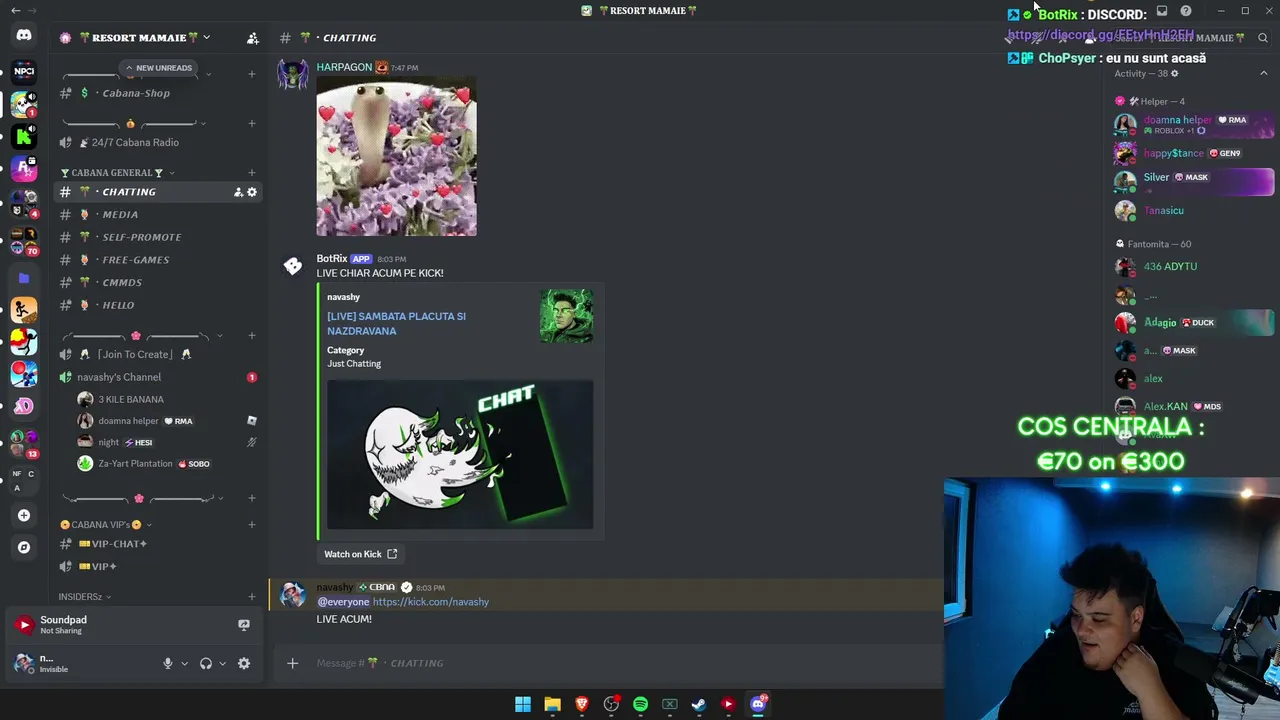The width and height of the screenshot is (1280, 720).
Task: Open user settings gear icon
Action: point(244,663)
